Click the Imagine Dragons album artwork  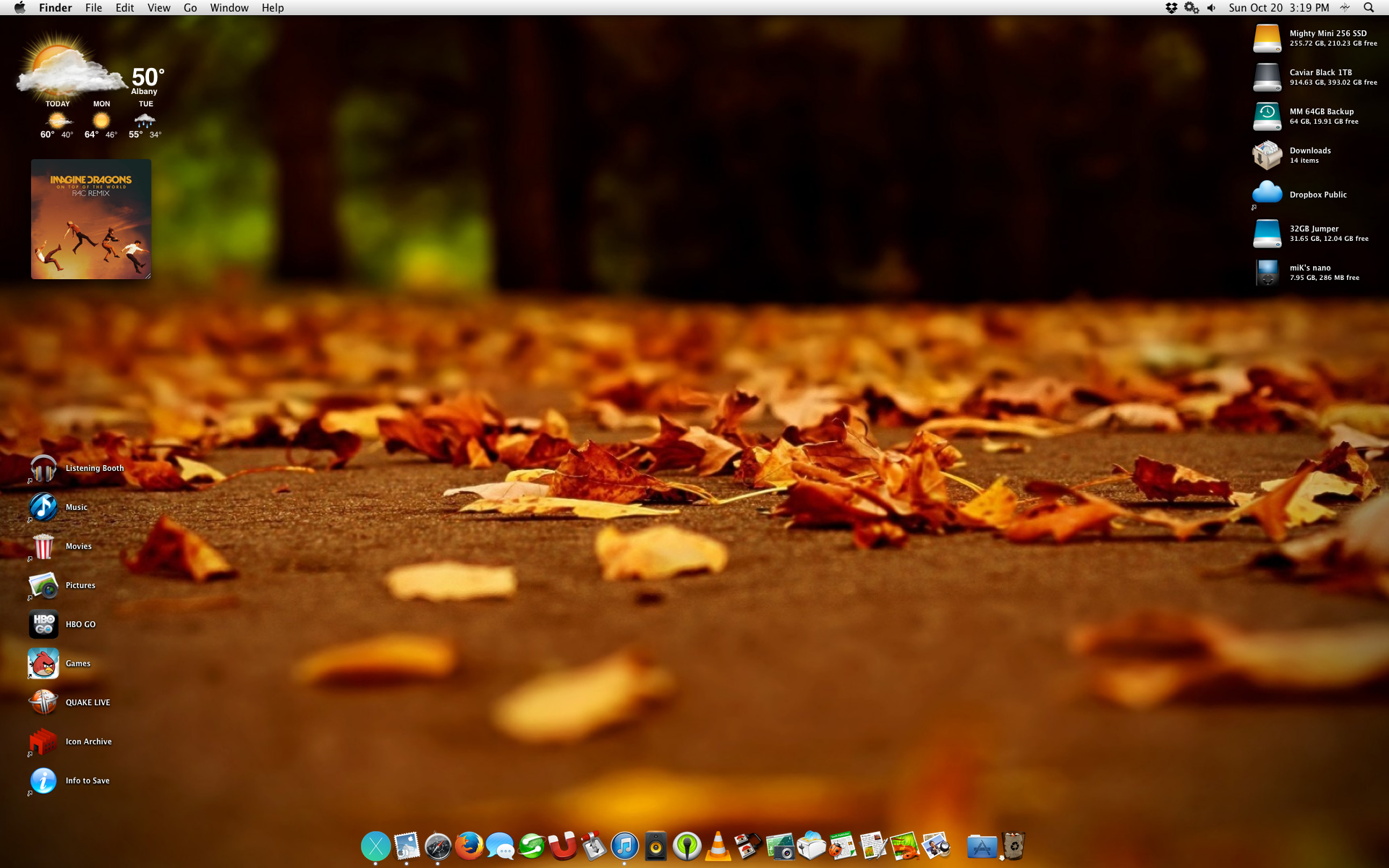click(91, 219)
